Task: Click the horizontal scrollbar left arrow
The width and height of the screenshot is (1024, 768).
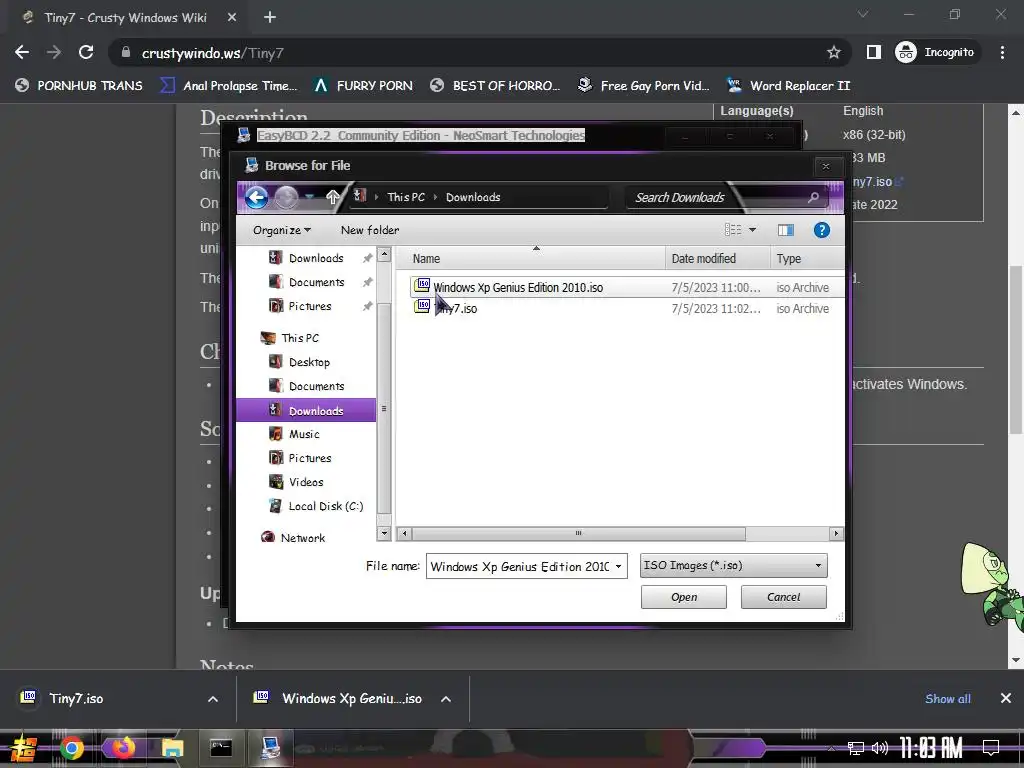Action: click(404, 534)
